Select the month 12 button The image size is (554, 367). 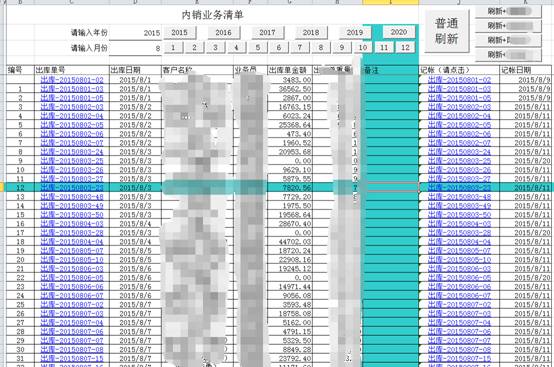(x=405, y=47)
